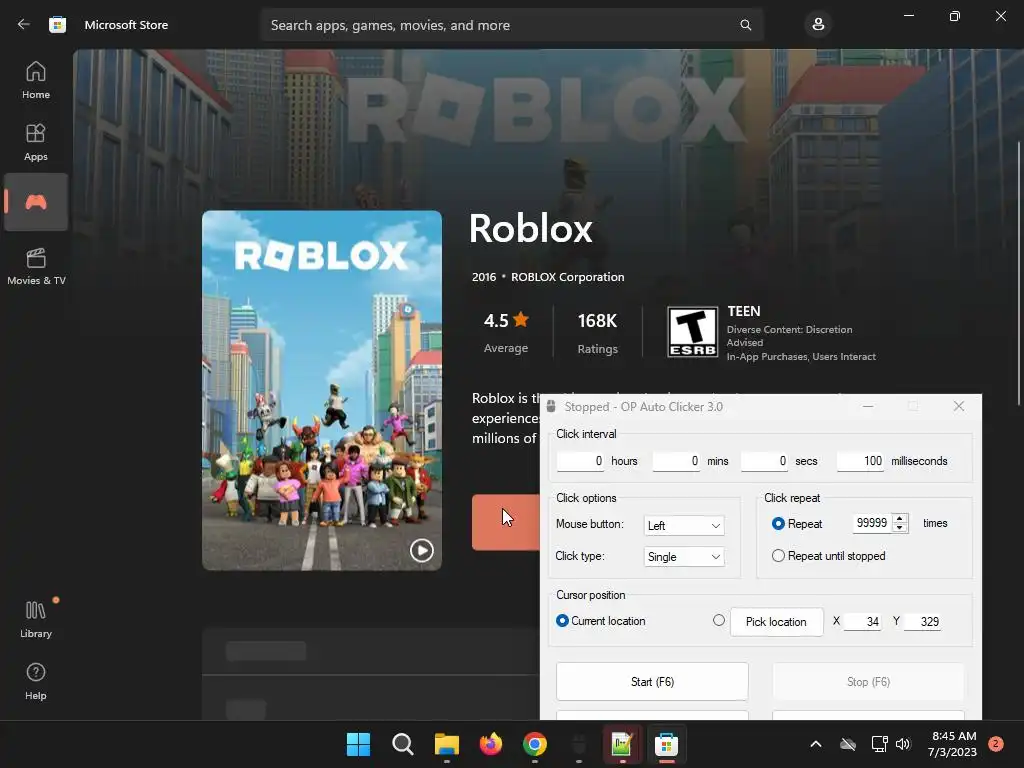Decrease the repeat count with down arrow
1024x768 pixels.
pyautogui.click(x=900, y=528)
